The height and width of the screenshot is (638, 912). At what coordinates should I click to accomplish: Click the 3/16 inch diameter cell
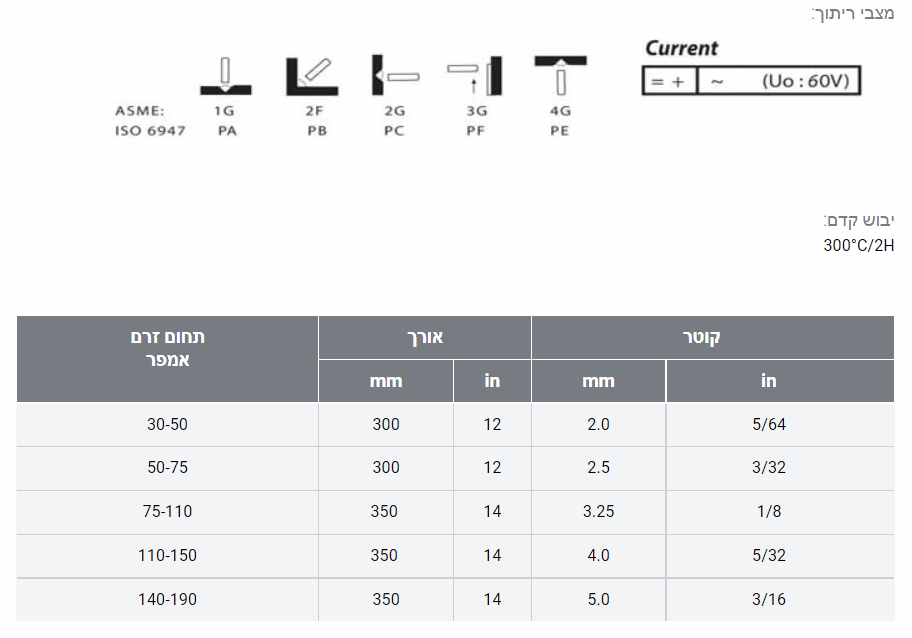768,599
